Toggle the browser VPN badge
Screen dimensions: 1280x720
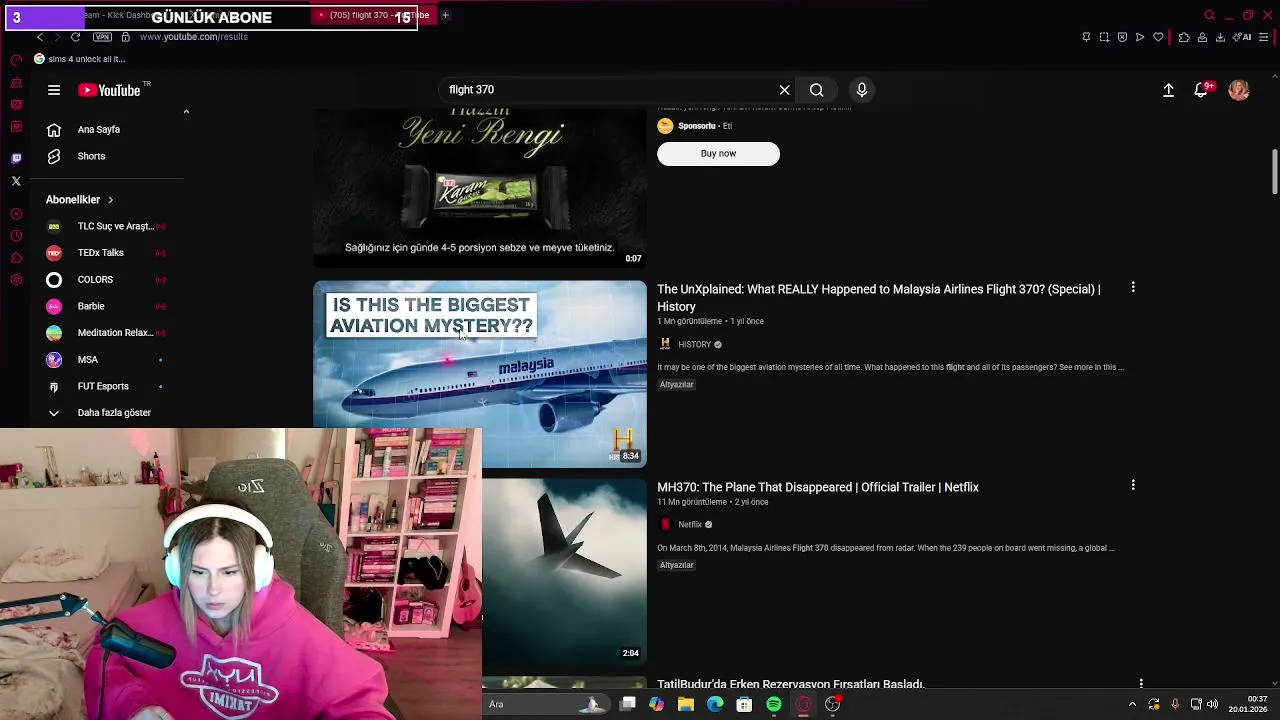(102, 37)
